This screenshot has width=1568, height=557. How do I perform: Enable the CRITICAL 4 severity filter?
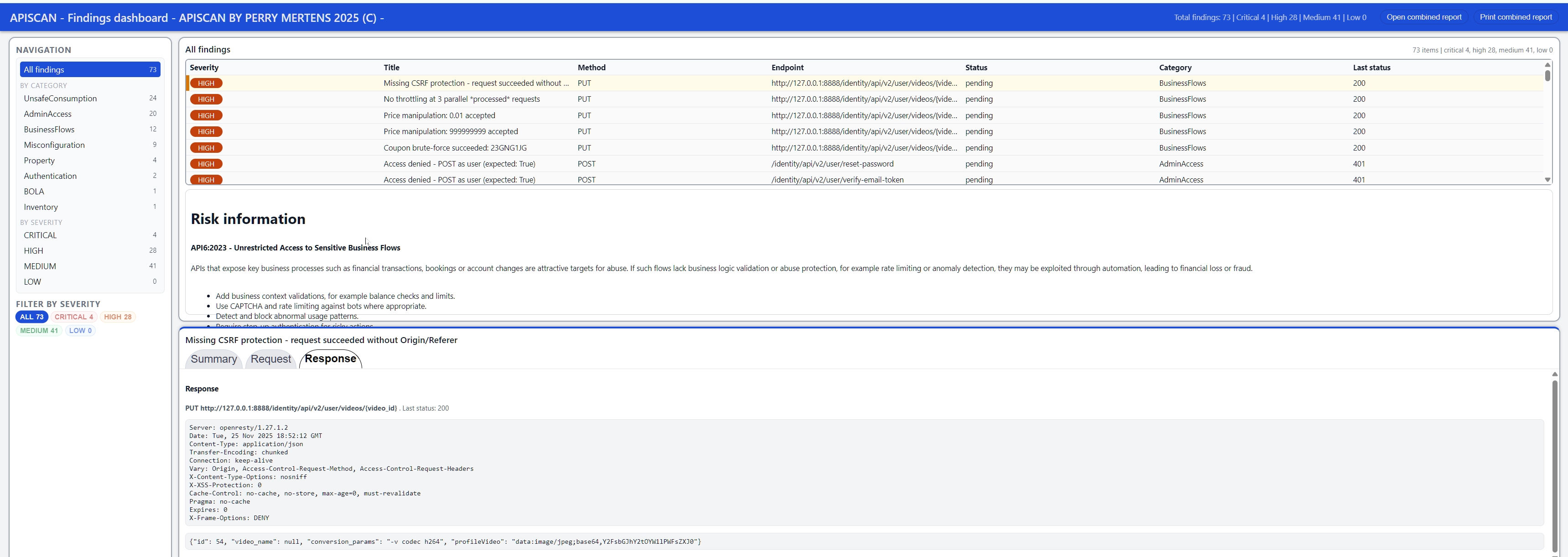pos(73,317)
